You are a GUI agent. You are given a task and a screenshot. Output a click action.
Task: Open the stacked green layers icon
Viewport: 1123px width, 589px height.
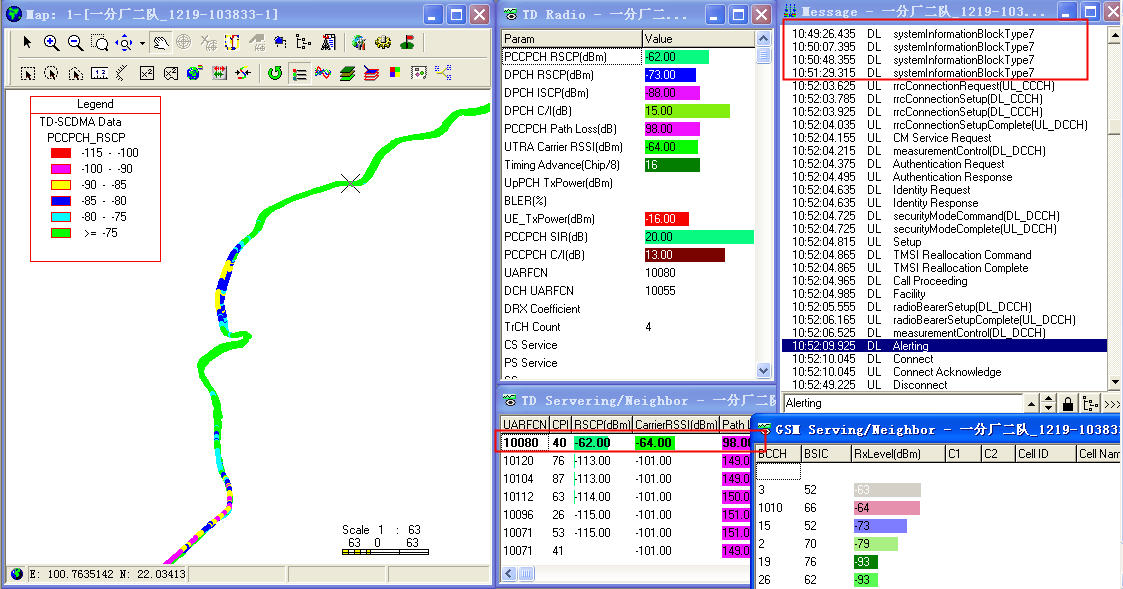pyautogui.click(x=347, y=73)
